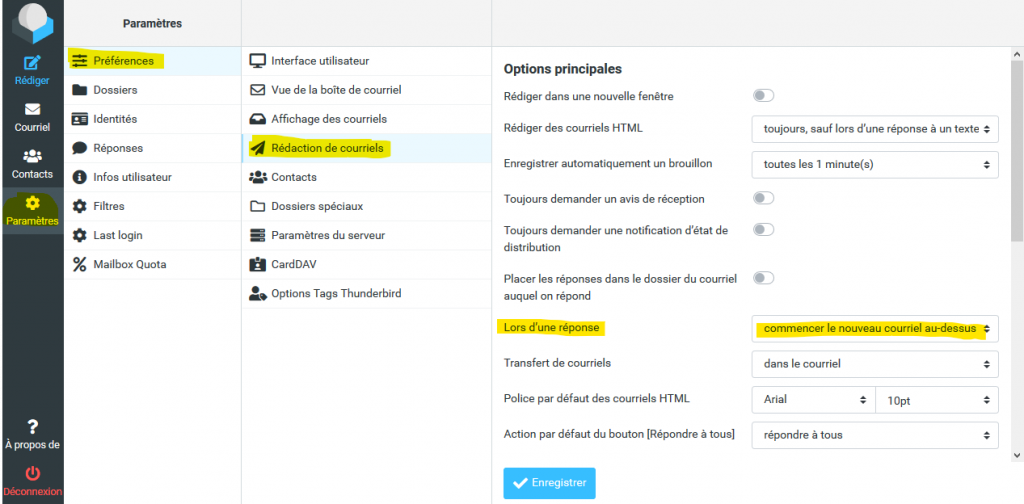Click the Rédiger compose icon
The height and width of the screenshot is (504, 1024).
click(x=32, y=64)
